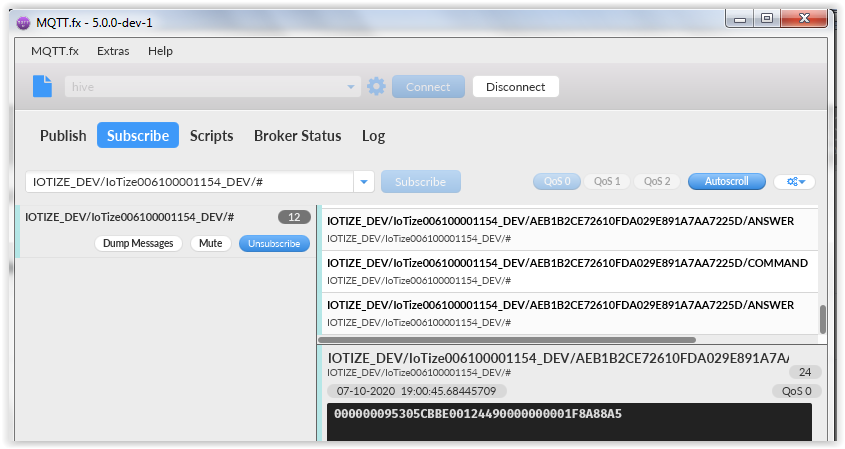Click the MQTT.fx app icon in title bar

point(23,23)
